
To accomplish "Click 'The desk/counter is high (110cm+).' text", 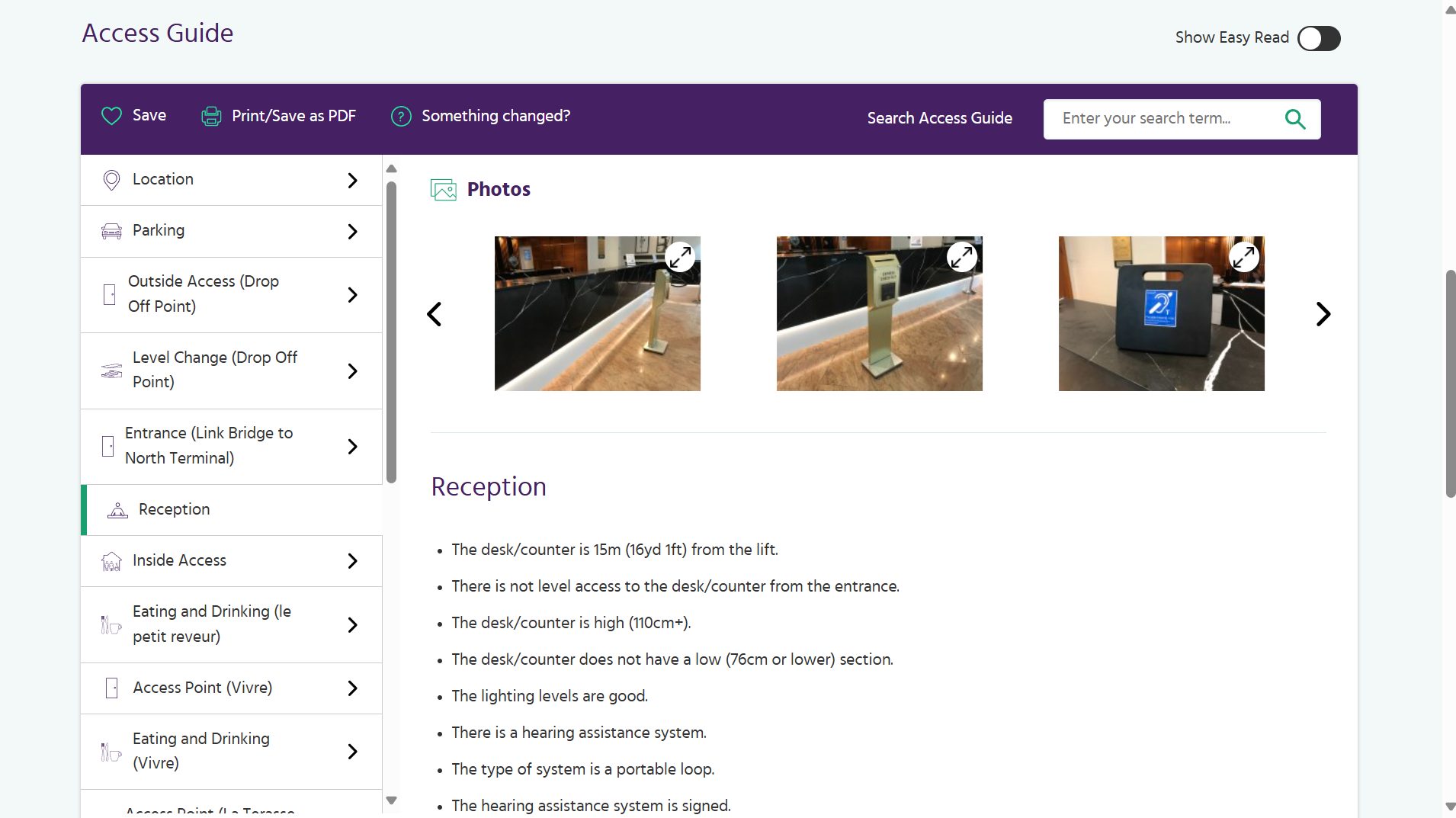I will click(571, 623).
